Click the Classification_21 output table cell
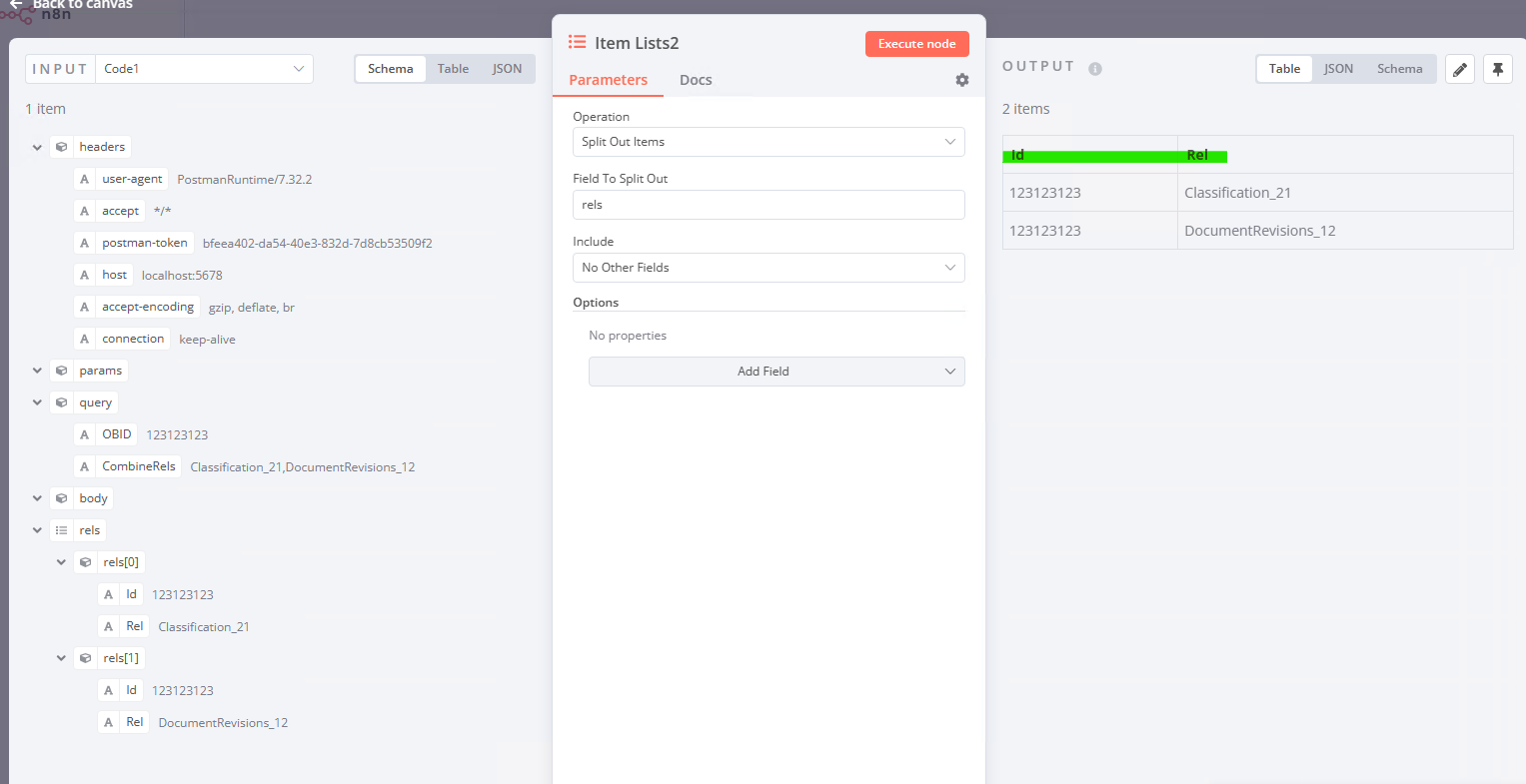Viewport: 1526px width, 784px height. click(x=1345, y=193)
